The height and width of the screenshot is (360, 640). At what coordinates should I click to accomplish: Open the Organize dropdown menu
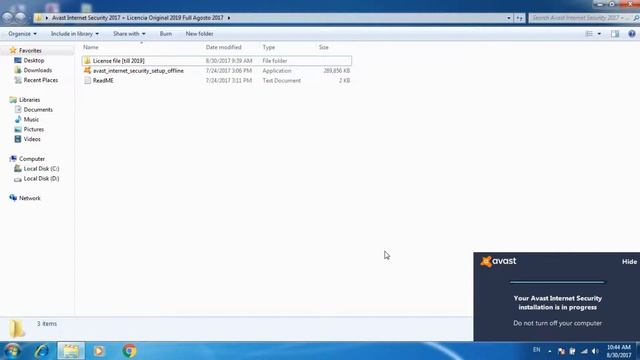click(22, 34)
